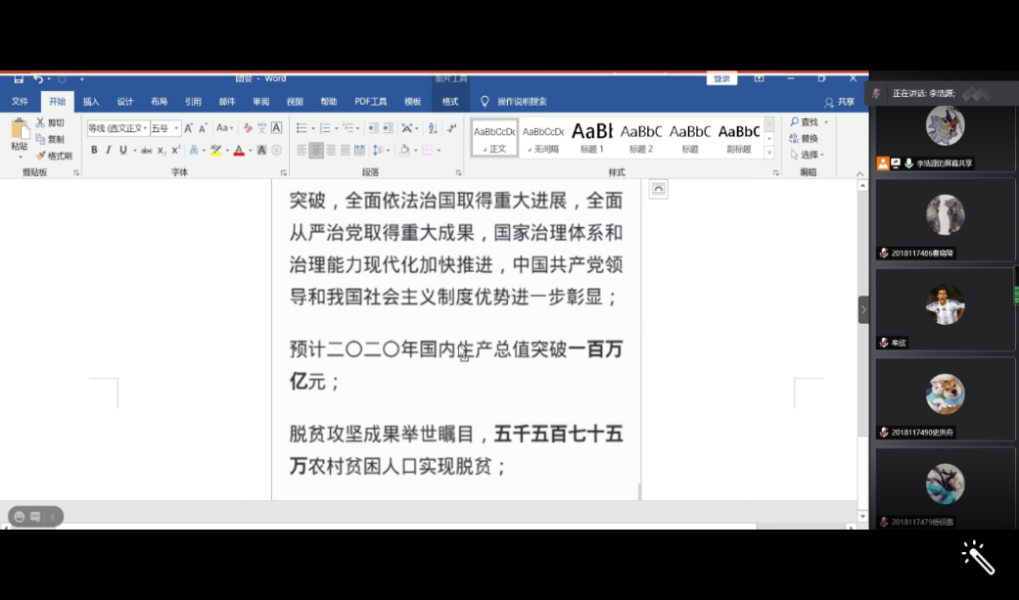Click the Grow Font icon
Image resolution: width=1019 pixels, height=600 pixels.
pos(188,128)
